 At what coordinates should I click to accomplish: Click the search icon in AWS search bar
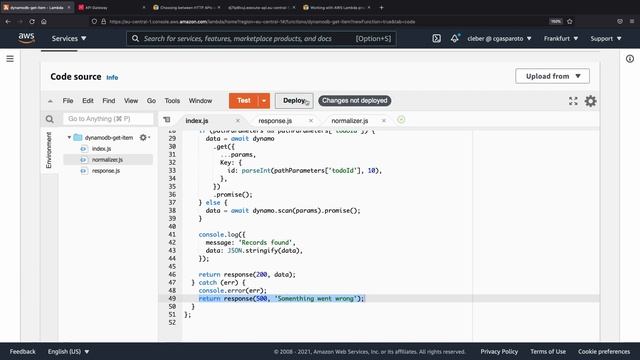(x=135, y=39)
